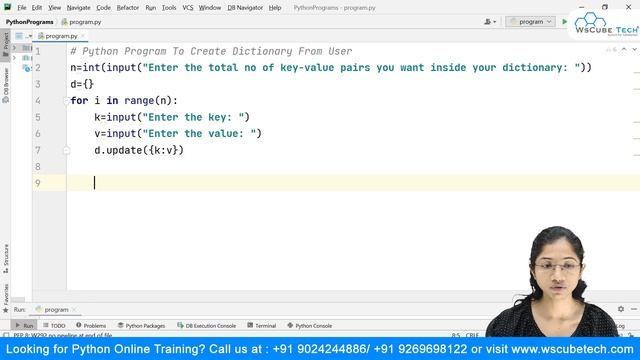Select PythonPrograms breadcrumb

point(29,22)
